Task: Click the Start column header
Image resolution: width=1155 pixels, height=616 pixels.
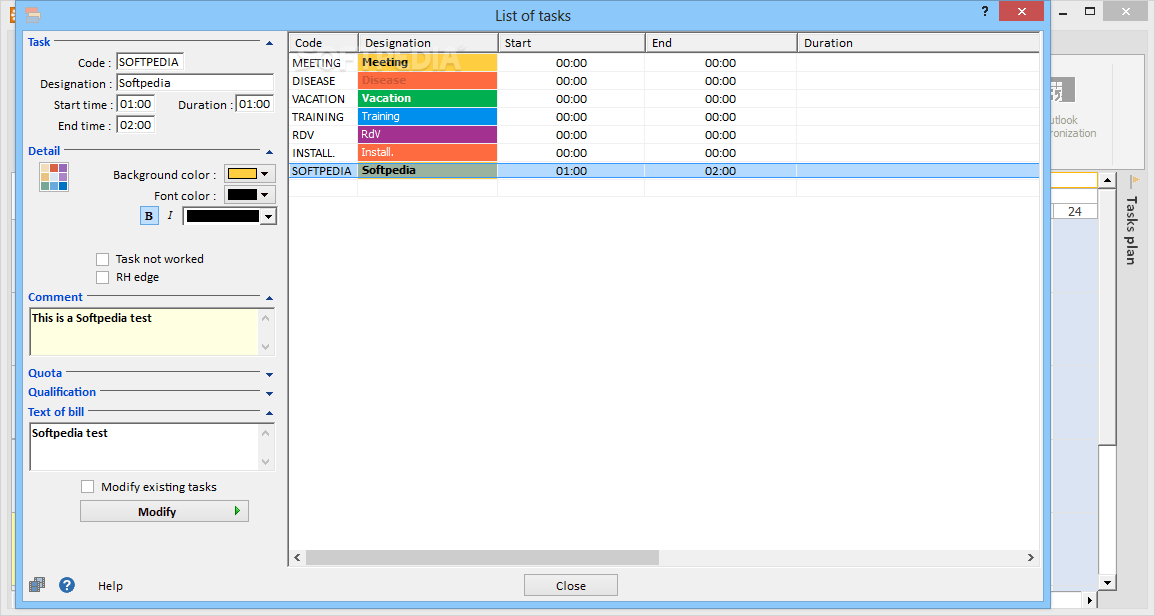Action: [x=572, y=43]
